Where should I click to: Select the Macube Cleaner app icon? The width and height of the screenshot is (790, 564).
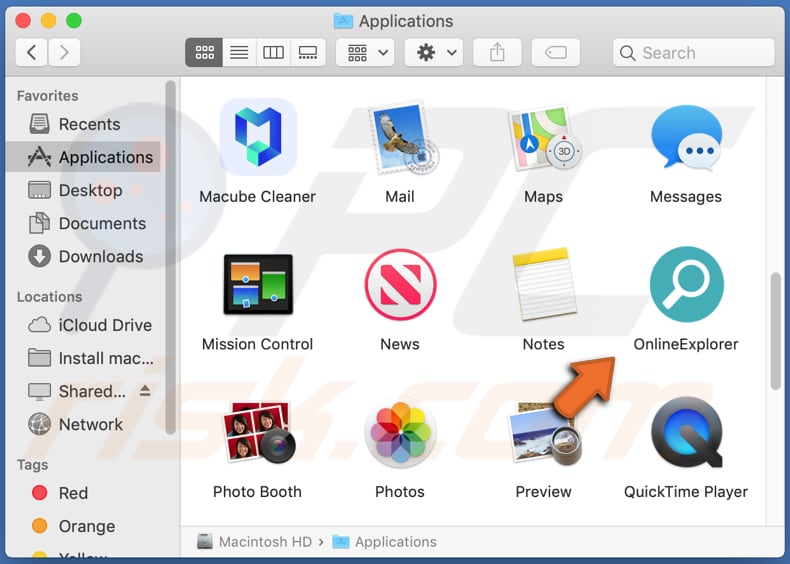pyautogui.click(x=258, y=138)
